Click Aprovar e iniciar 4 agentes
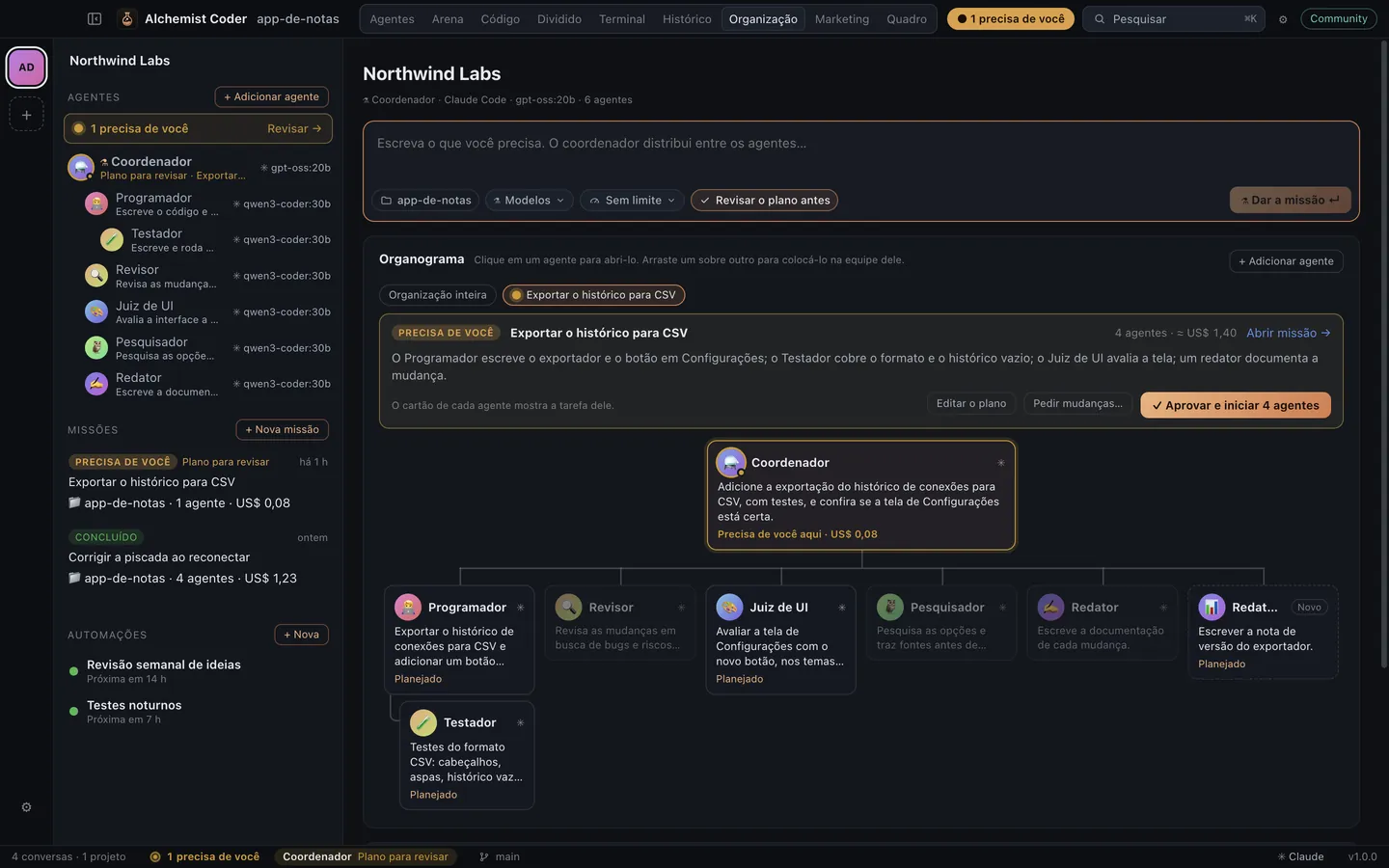The height and width of the screenshot is (868, 1389). 1236,405
